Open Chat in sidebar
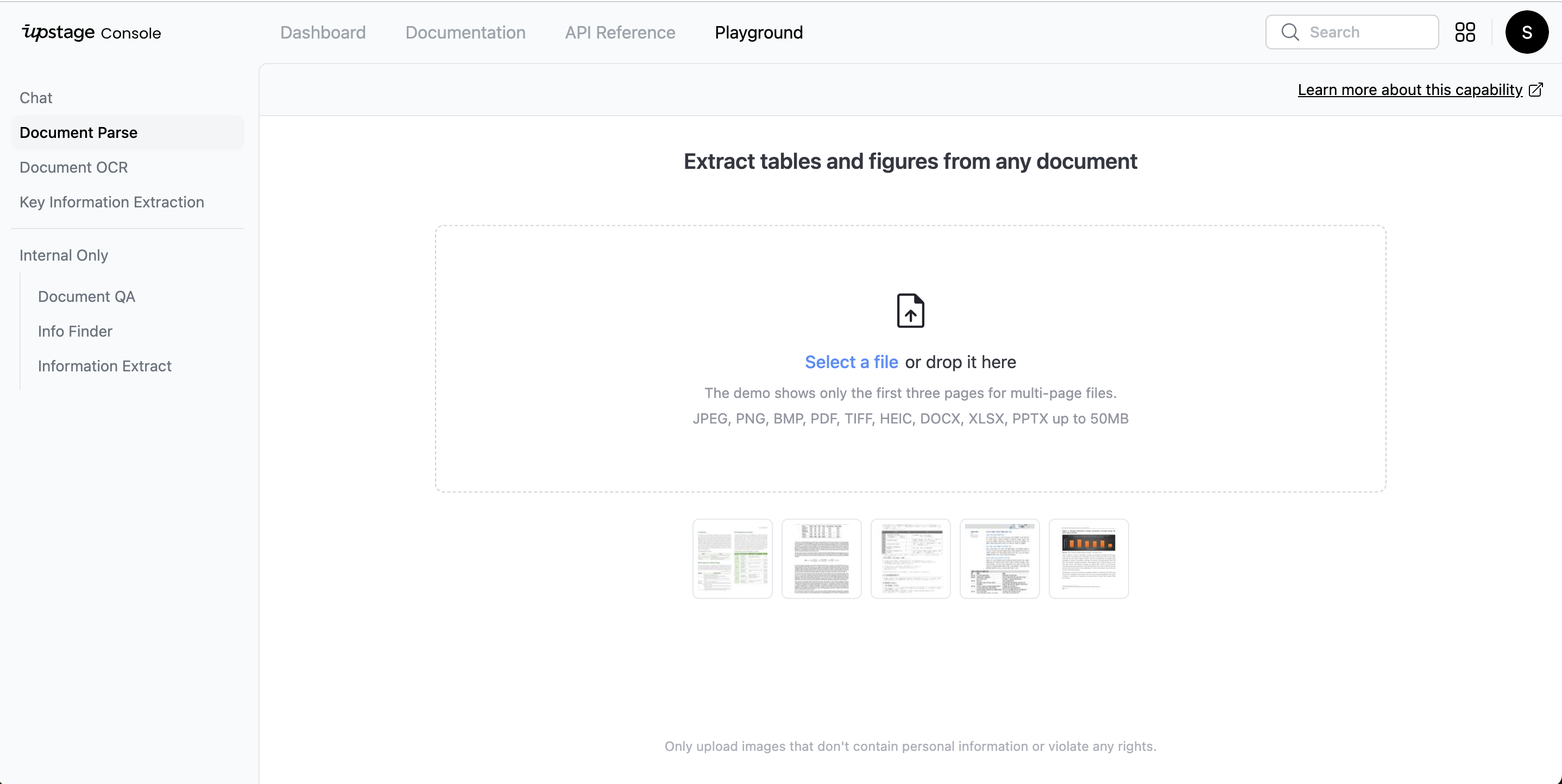Viewport: 1562px width, 784px height. 36,98
